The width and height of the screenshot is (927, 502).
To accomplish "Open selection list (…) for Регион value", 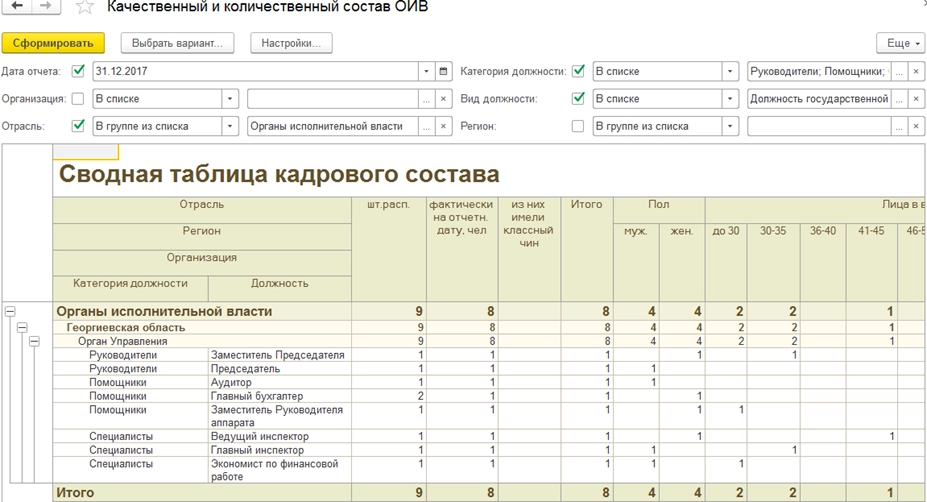I will point(899,126).
